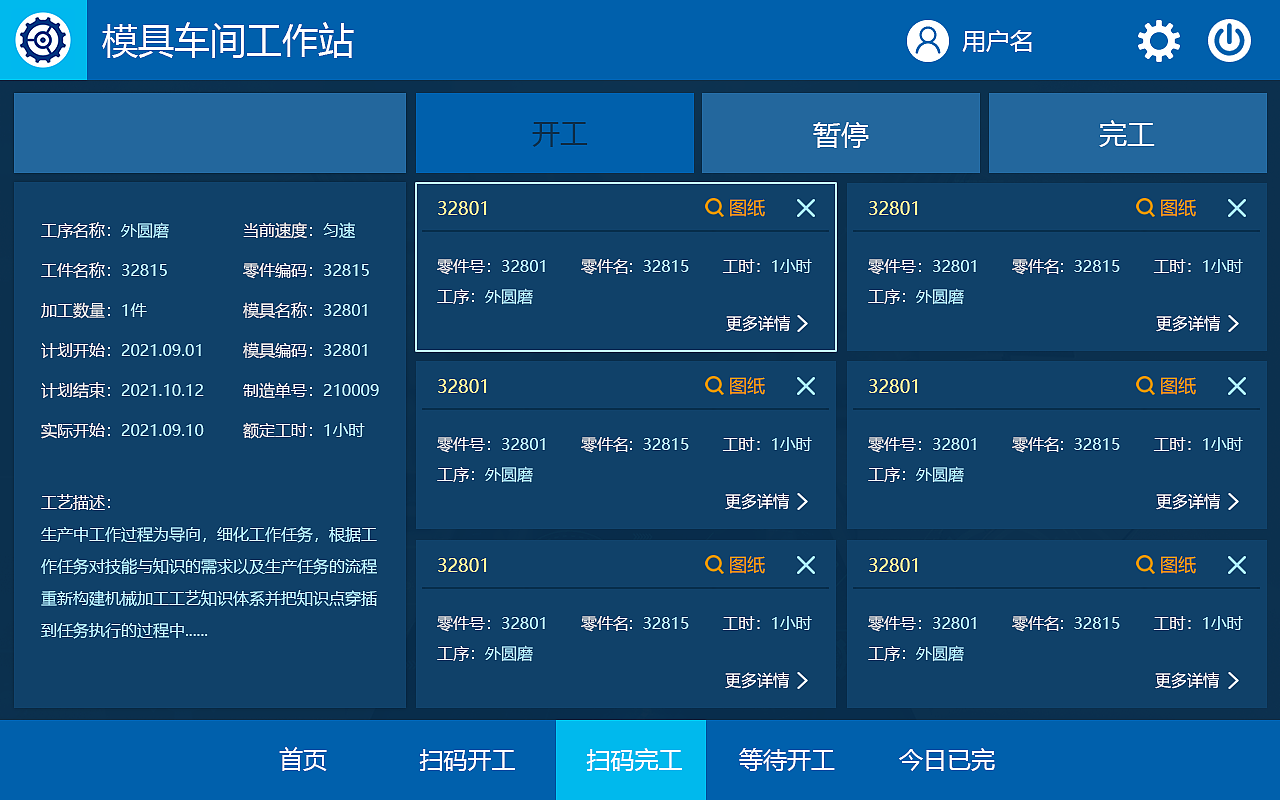Click the magnifier 图纸 icon on the middle right card

click(x=1165, y=385)
